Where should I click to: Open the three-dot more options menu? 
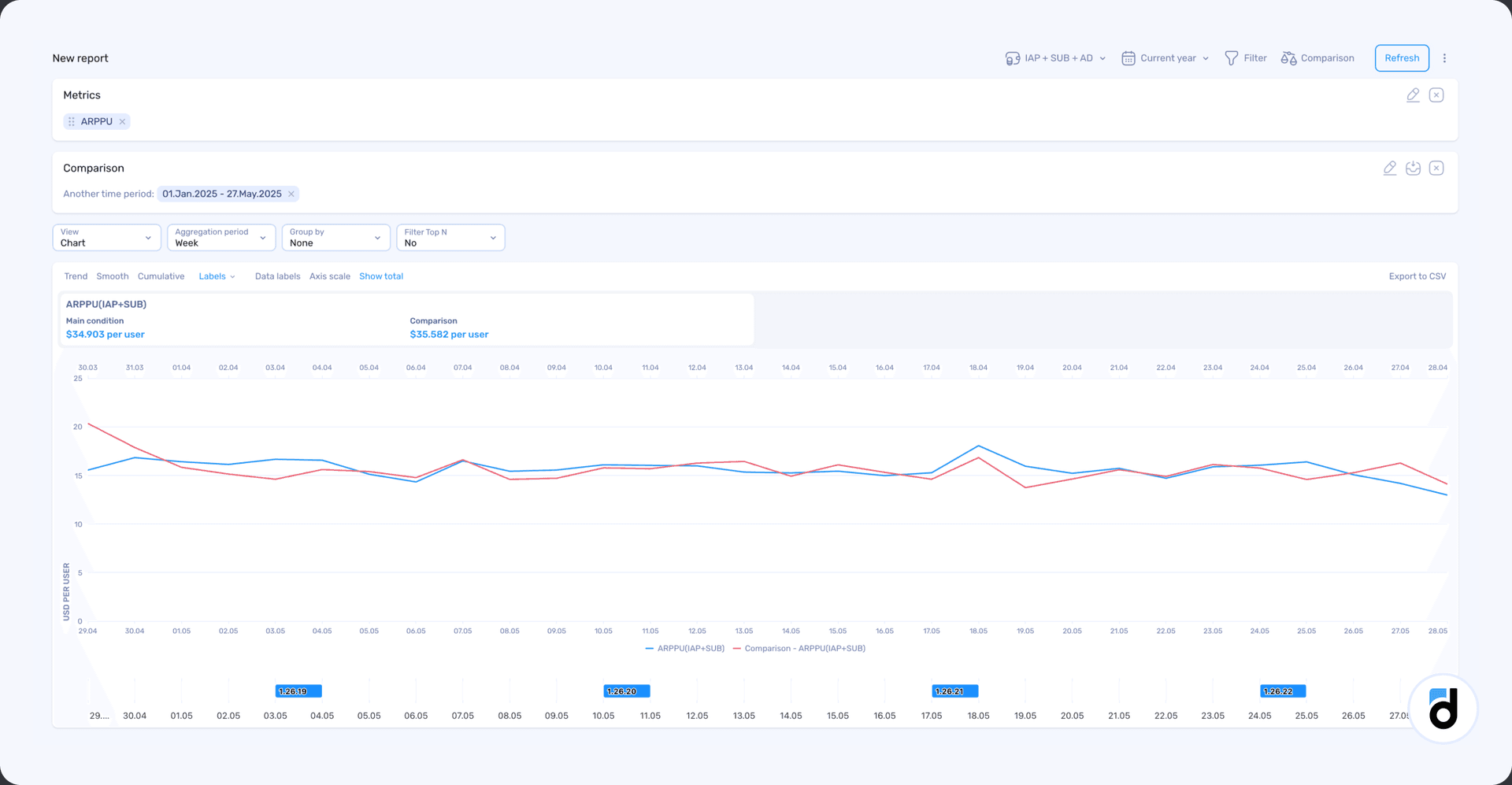(x=1444, y=58)
